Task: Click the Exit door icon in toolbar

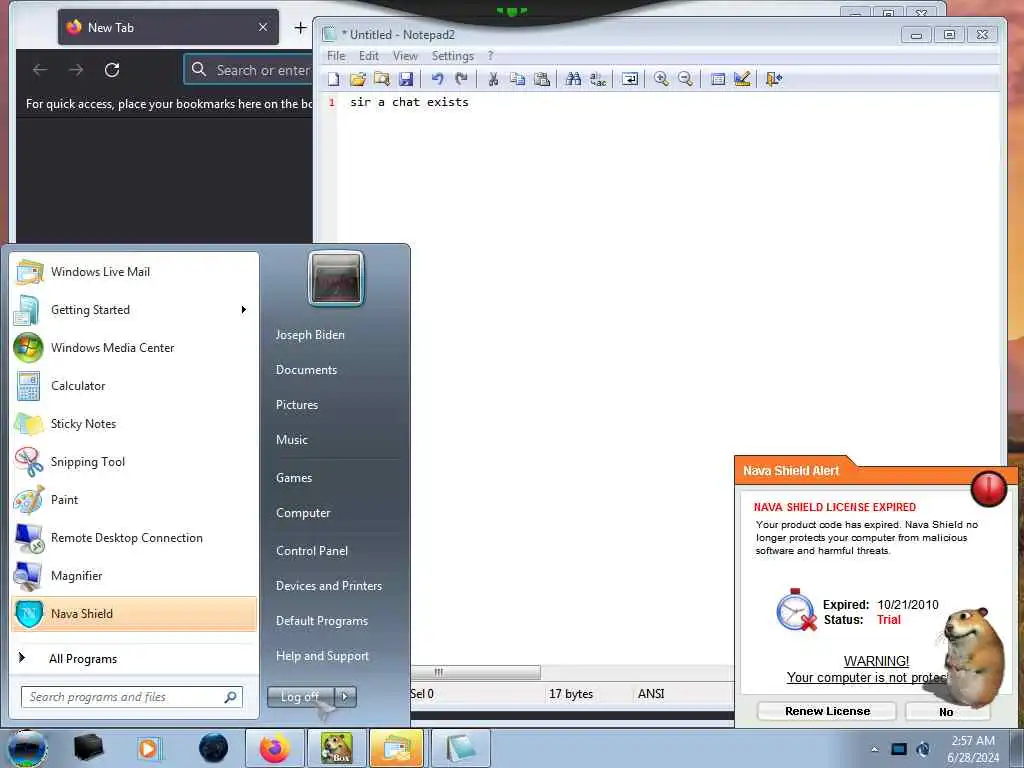Action: point(774,79)
